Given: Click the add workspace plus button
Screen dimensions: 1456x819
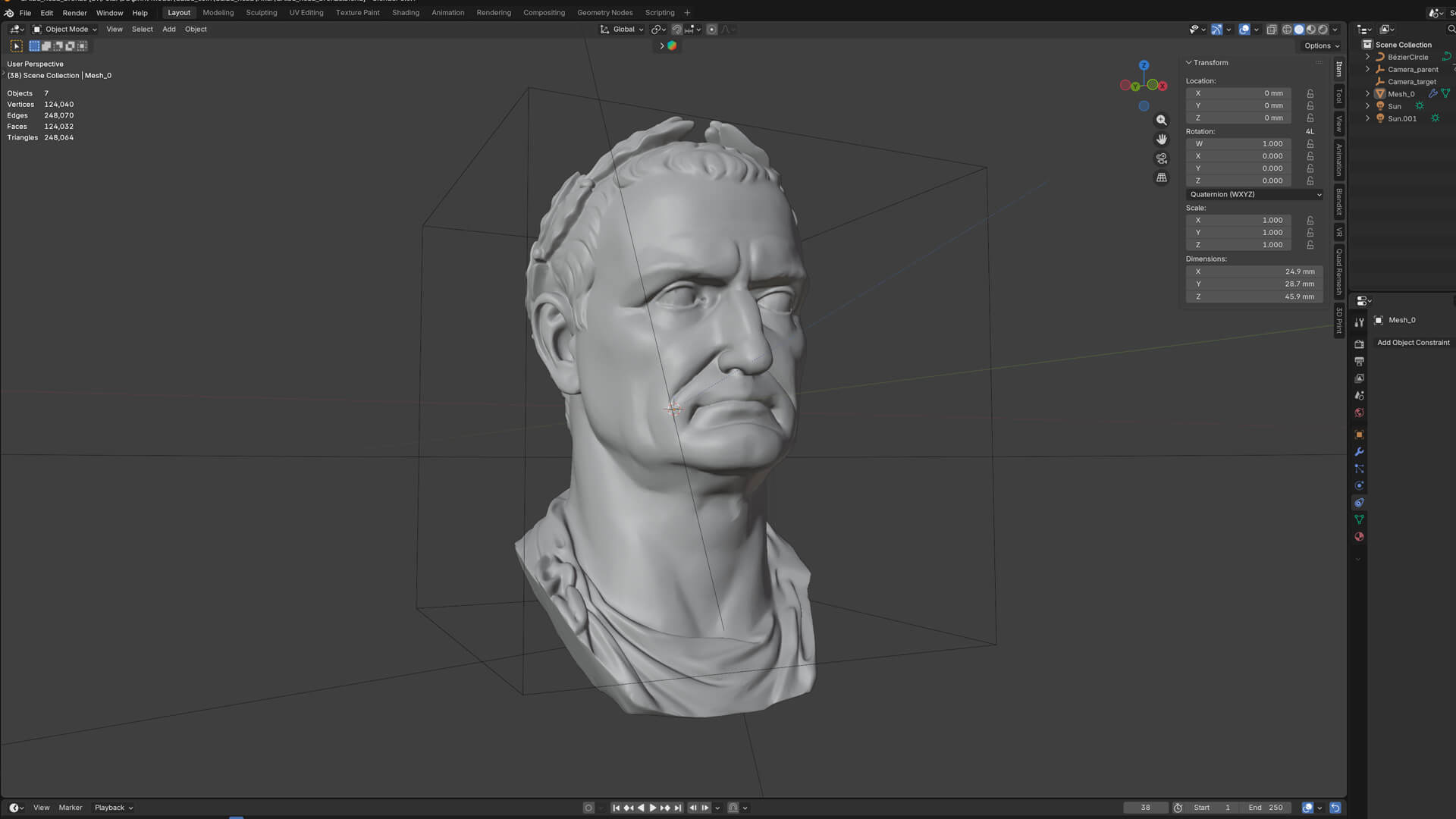Looking at the screenshot, I should pyautogui.click(x=687, y=13).
